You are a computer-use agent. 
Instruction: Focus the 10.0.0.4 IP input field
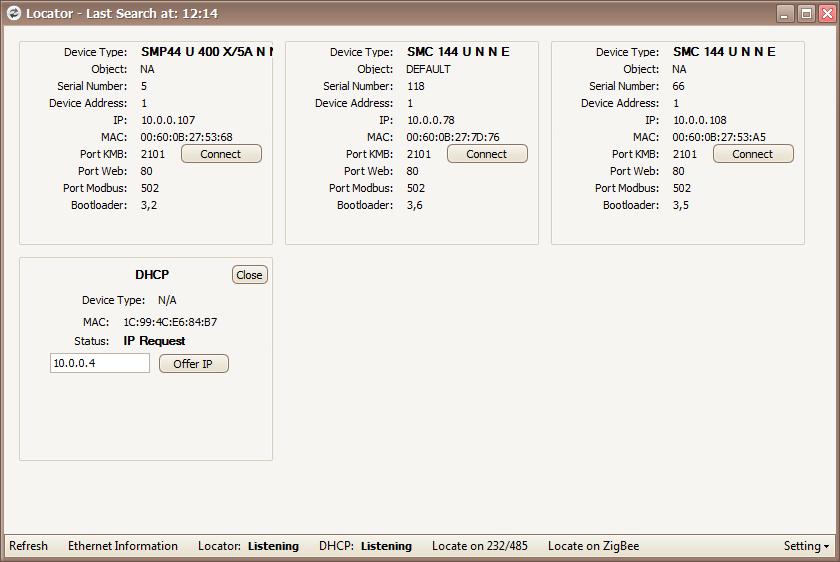(x=100, y=363)
